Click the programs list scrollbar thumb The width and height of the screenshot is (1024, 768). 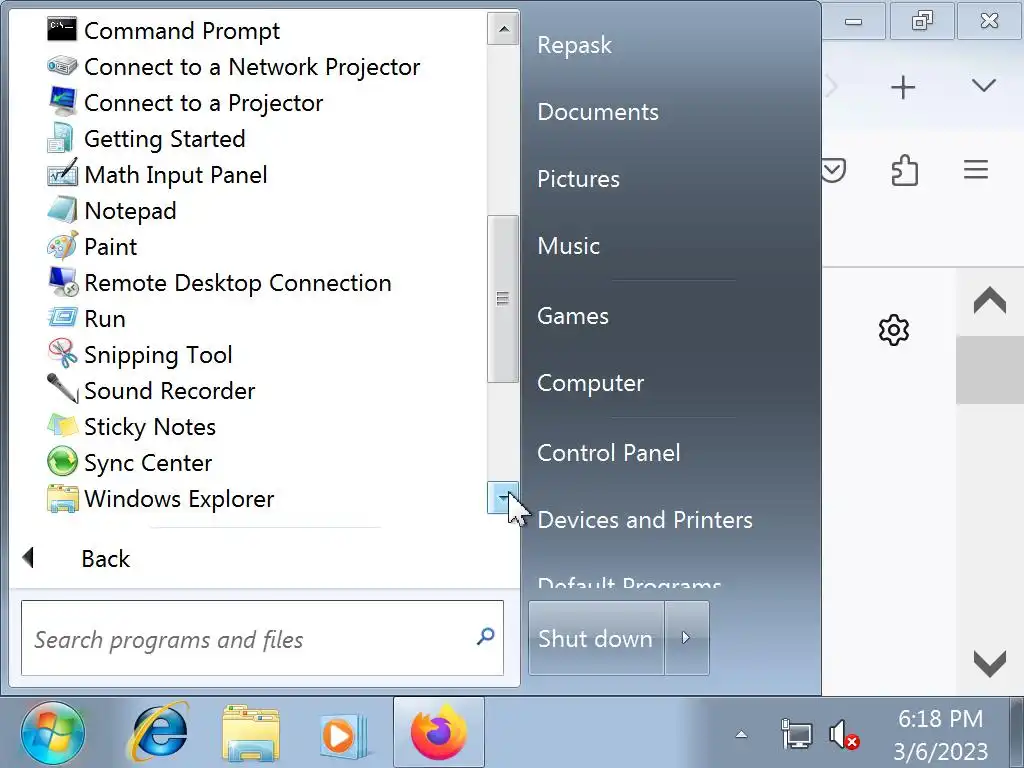click(503, 299)
